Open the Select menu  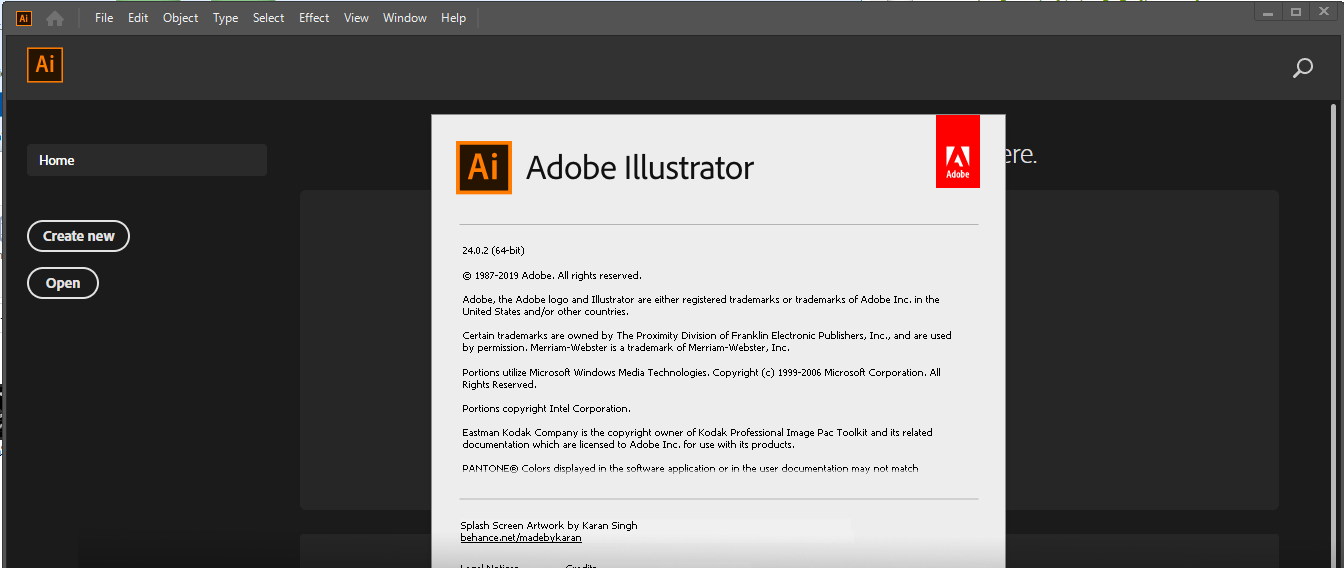[268, 18]
